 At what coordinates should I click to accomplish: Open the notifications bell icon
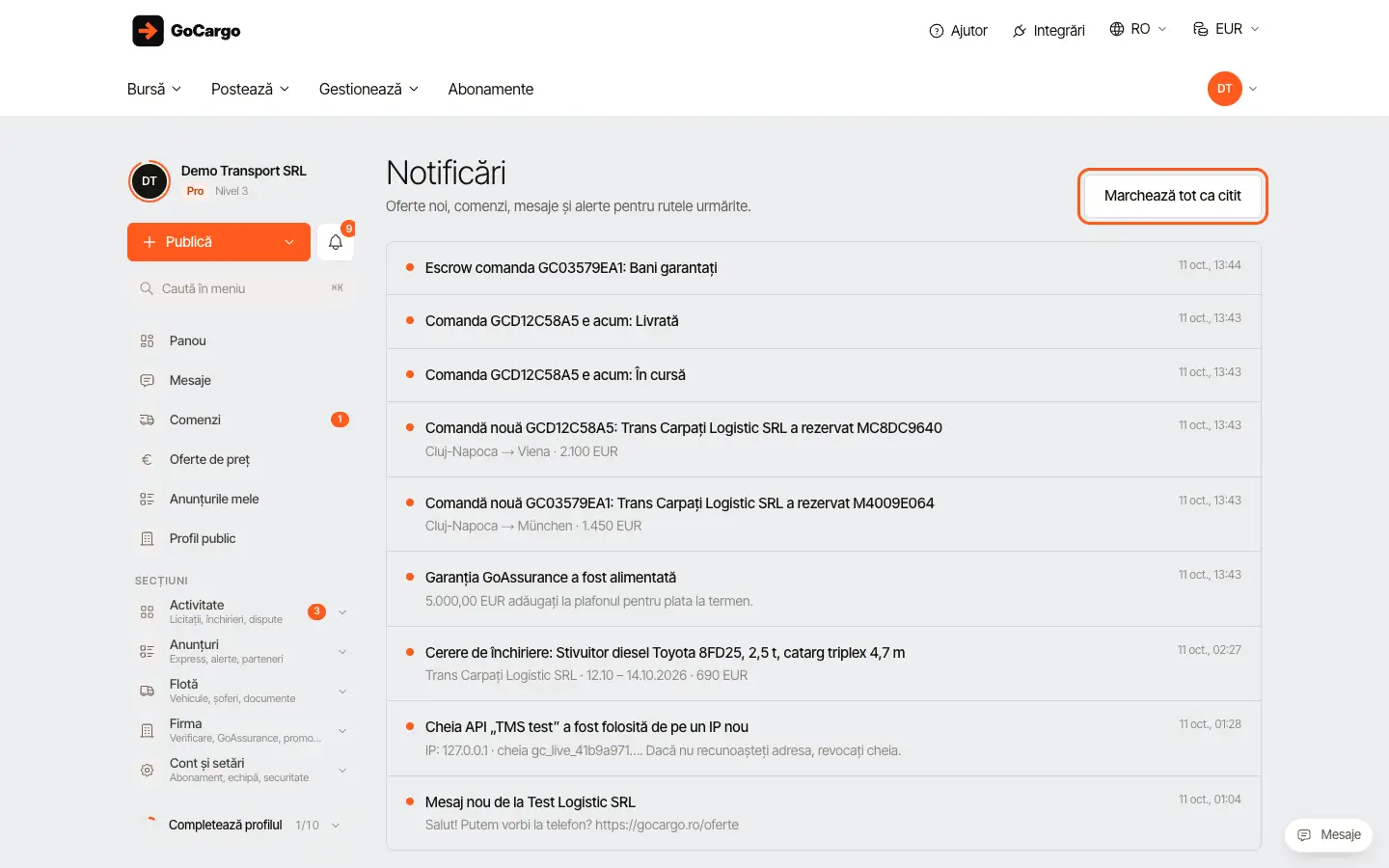point(336,242)
